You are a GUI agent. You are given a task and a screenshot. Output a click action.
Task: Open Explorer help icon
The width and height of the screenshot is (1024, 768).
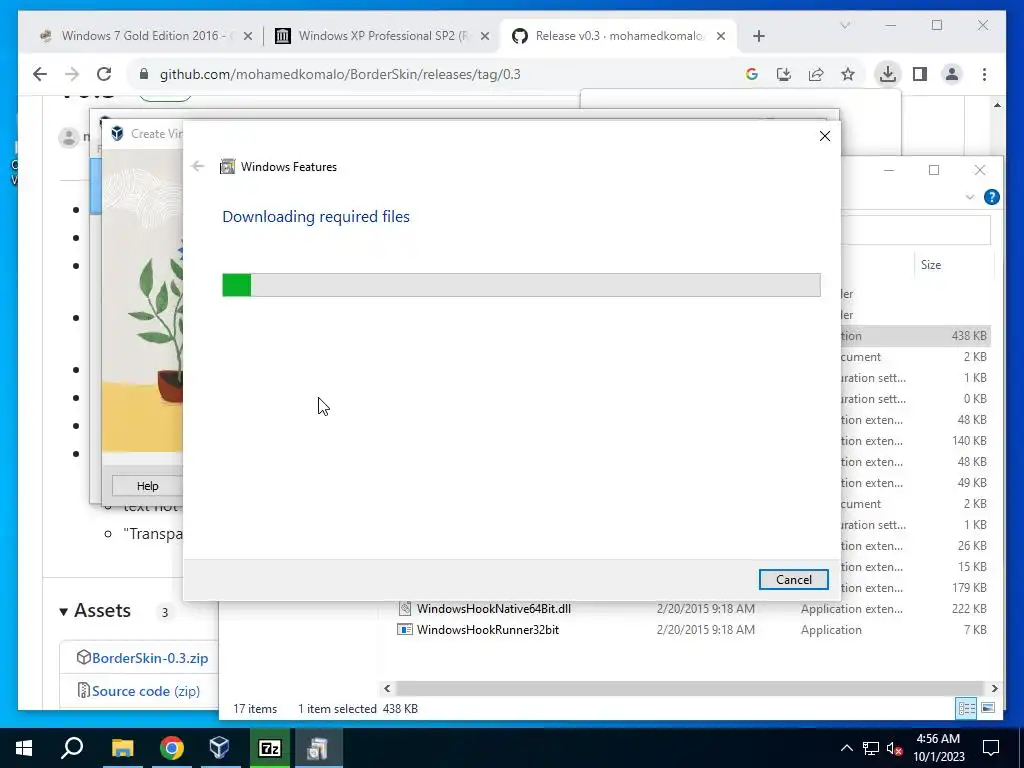click(x=991, y=197)
